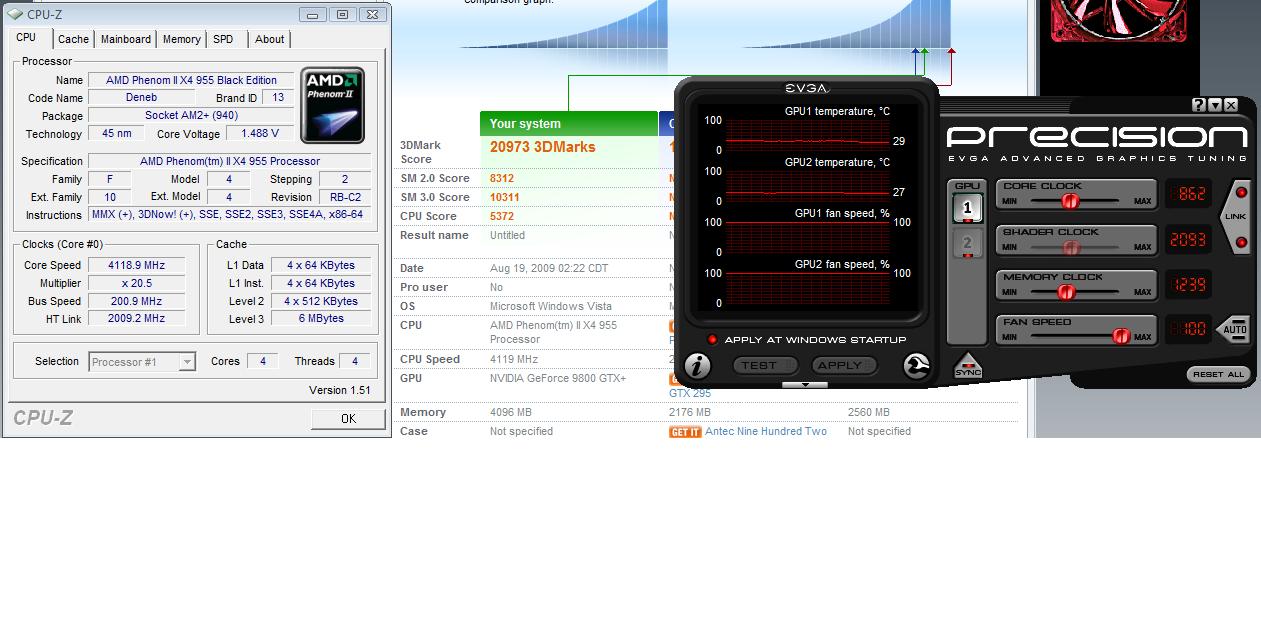Screen dimensions: 1261x635
Task: Switch to the Mainboard tab
Action: click(x=126, y=39)
